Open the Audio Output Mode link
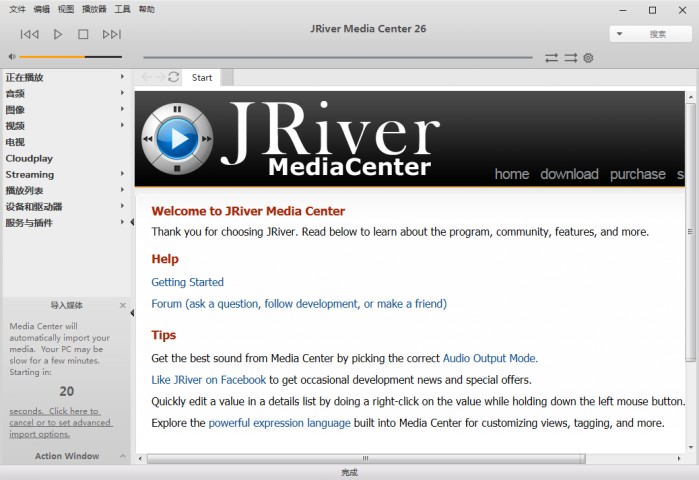Image resolution: width=699 pixels, height=480 pixels. coord(490,358)
